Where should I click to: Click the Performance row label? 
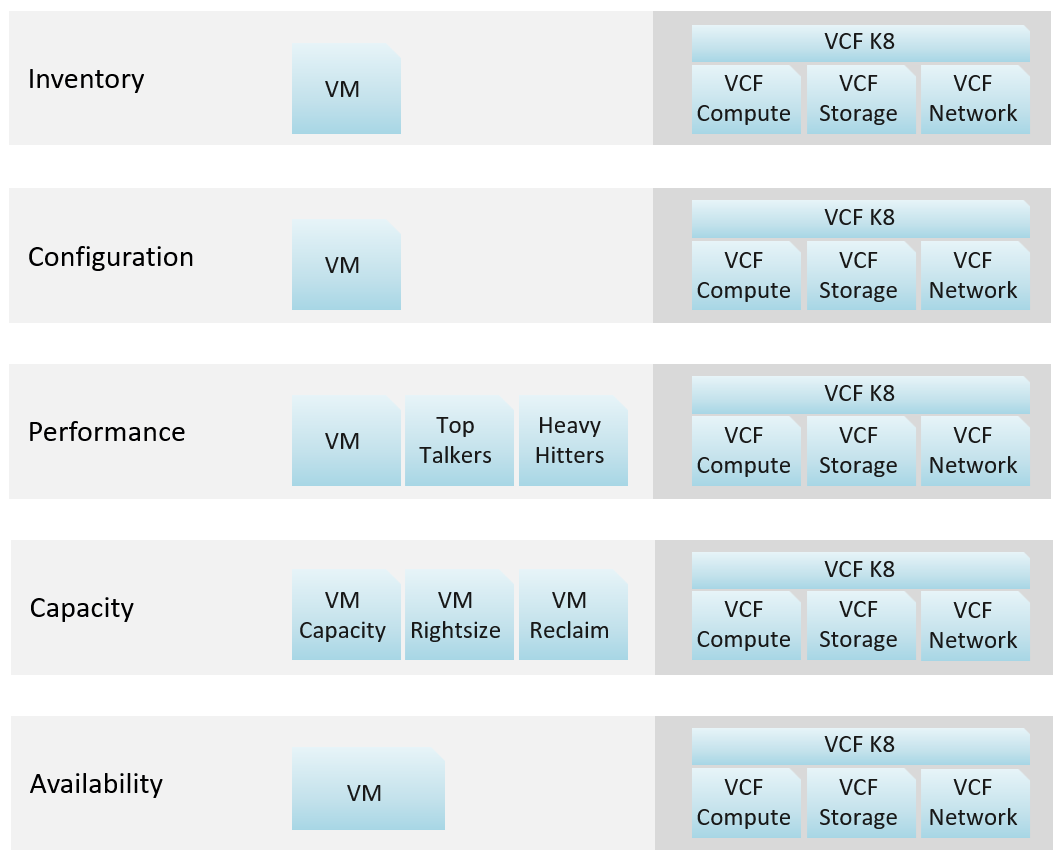(106, 432)
